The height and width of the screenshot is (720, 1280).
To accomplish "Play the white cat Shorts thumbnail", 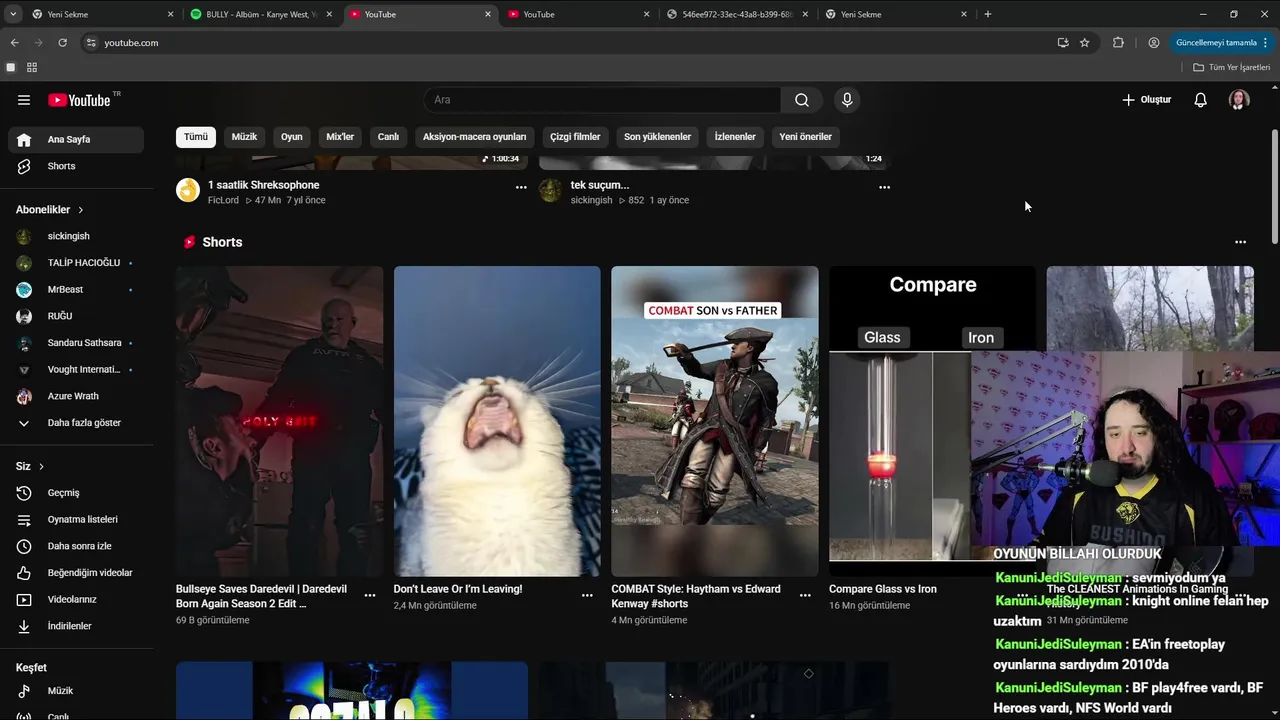I will [x=497, y=421].
